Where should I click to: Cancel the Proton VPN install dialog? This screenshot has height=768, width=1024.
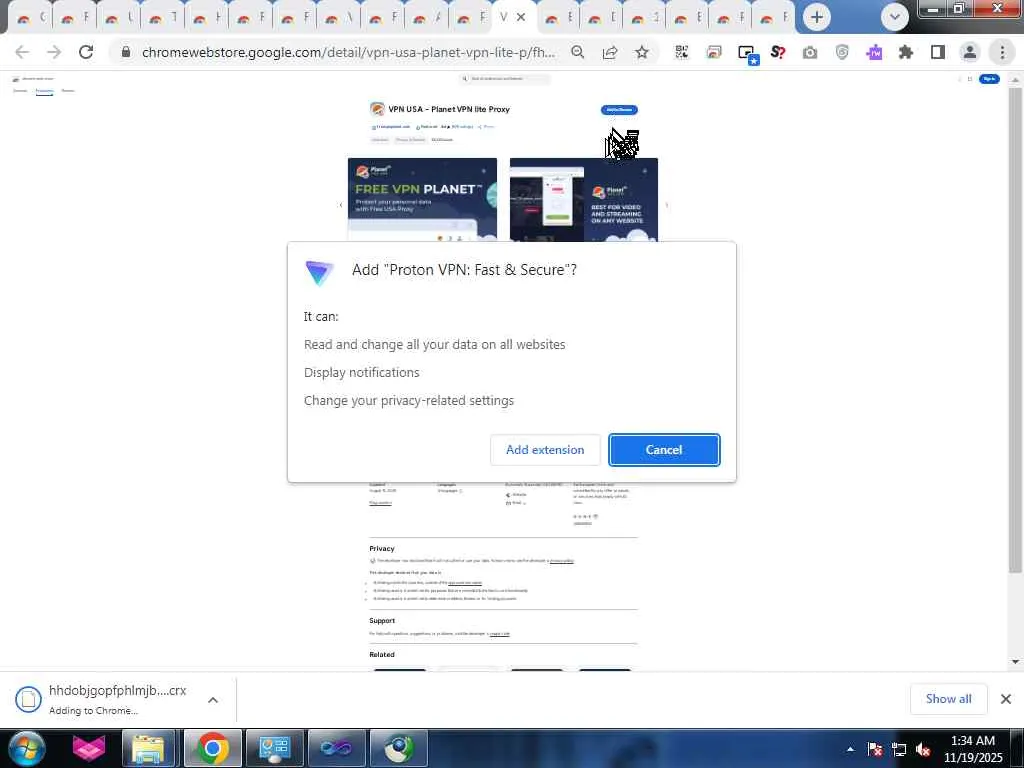point(664,449)
